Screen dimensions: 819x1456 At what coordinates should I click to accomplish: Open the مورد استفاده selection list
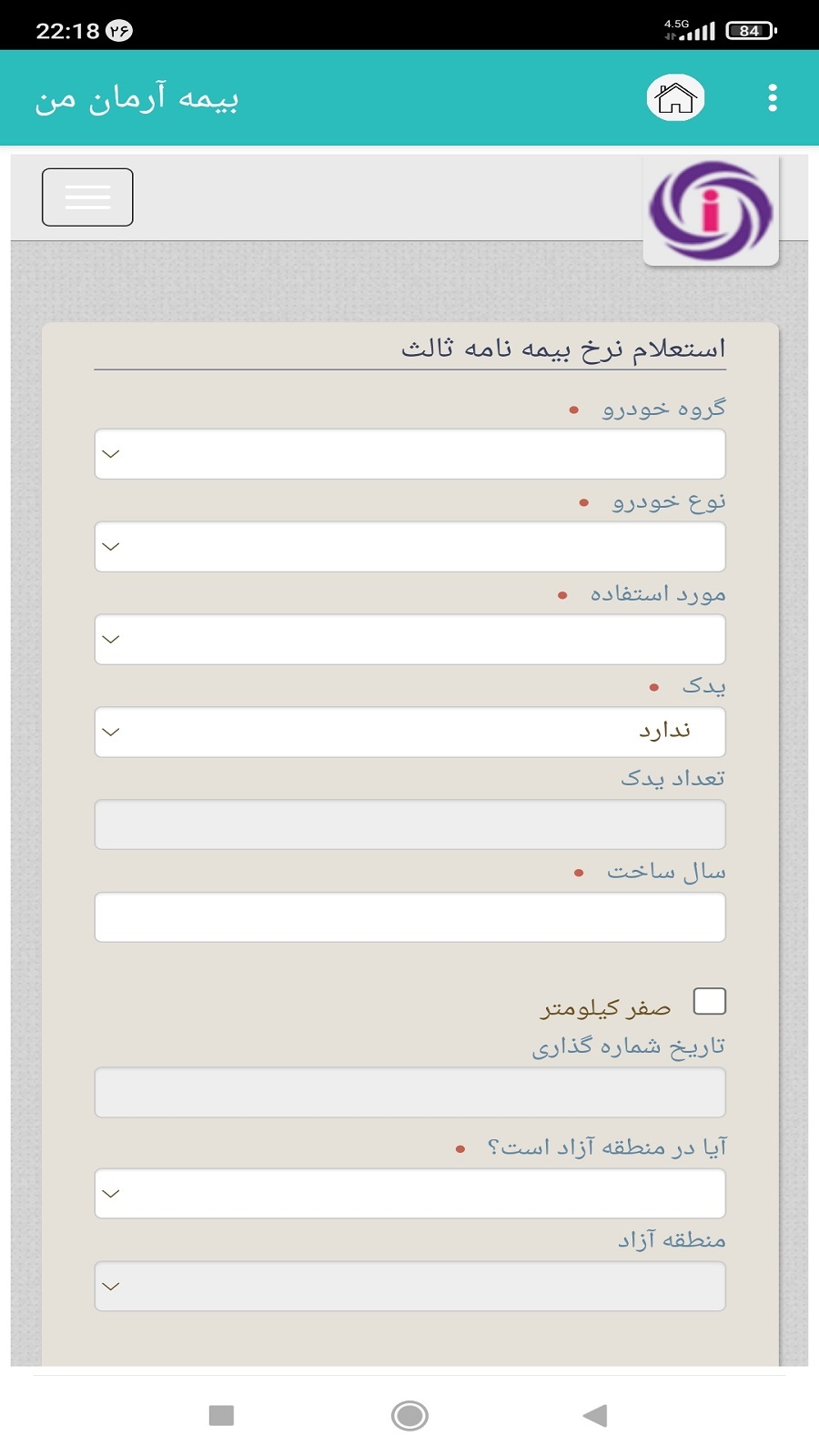[x=409, y=639]
